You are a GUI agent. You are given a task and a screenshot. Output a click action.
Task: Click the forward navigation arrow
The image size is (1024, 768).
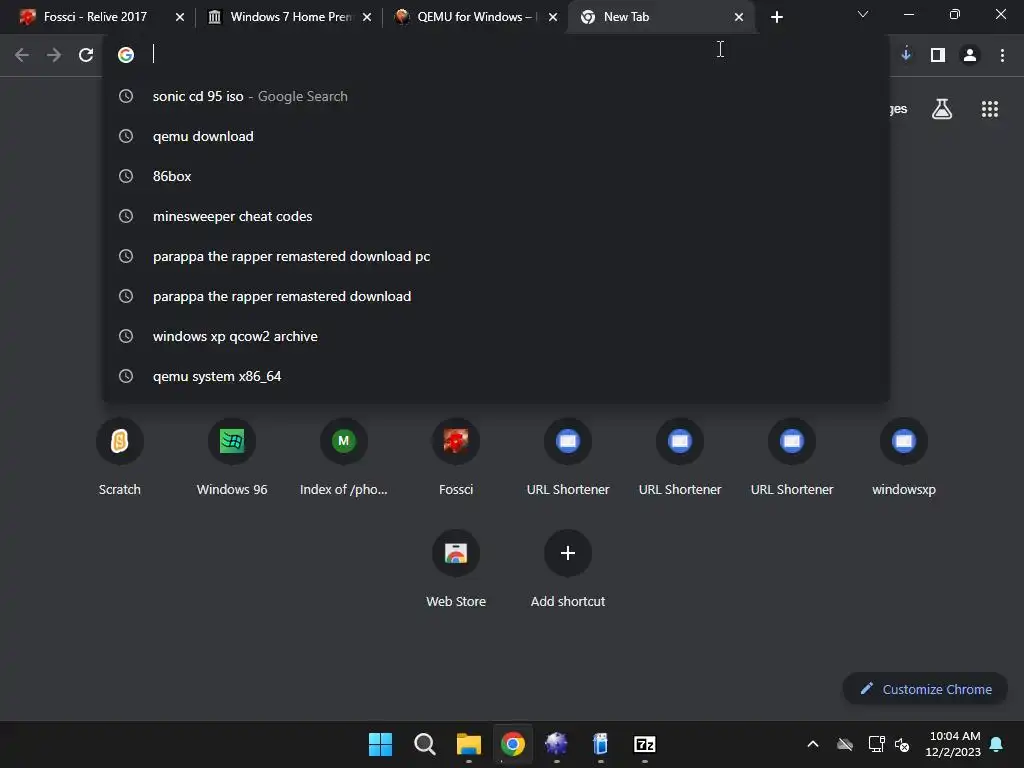tap(54, 55)
